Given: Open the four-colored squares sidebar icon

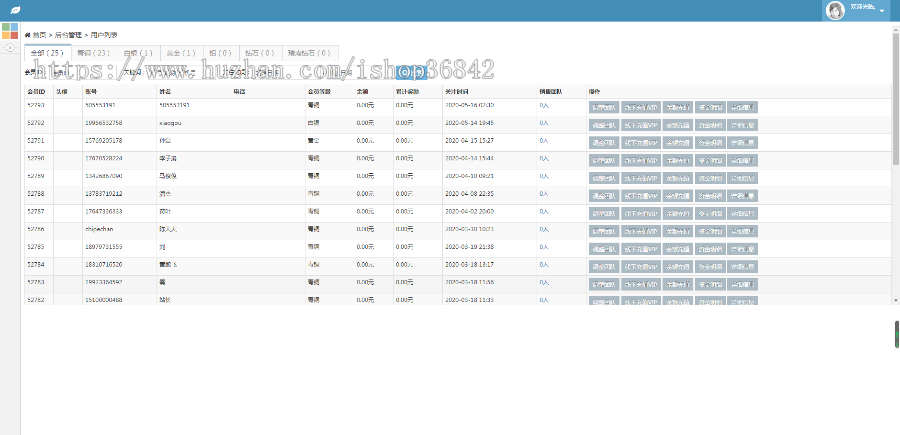Looking at the screenshot, I should coord(9,30).
